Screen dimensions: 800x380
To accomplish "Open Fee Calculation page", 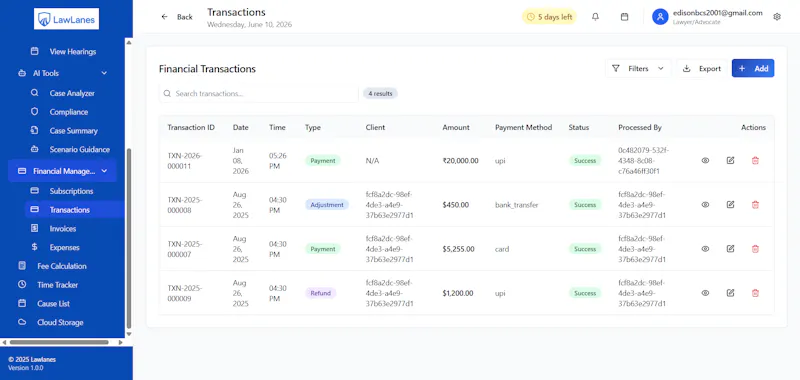I will point(62,266).
